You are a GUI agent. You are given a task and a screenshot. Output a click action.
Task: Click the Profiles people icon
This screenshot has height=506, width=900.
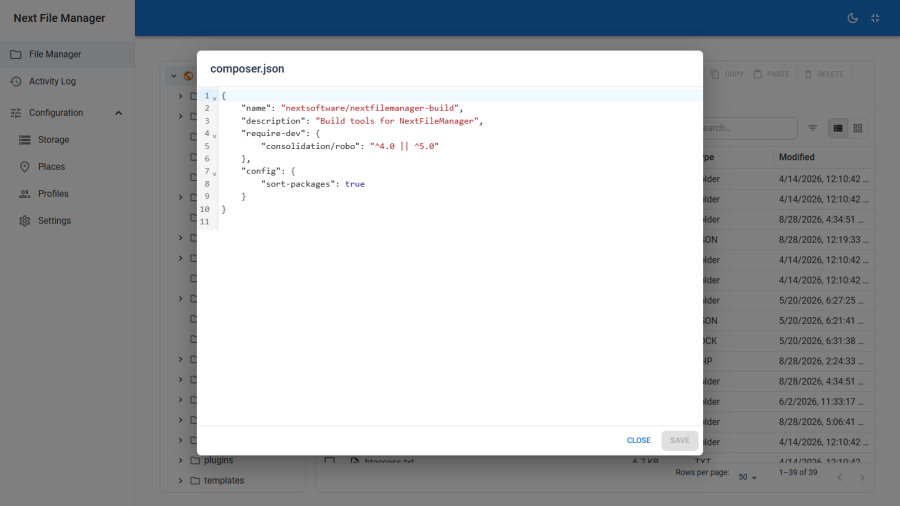coord(25,194)
